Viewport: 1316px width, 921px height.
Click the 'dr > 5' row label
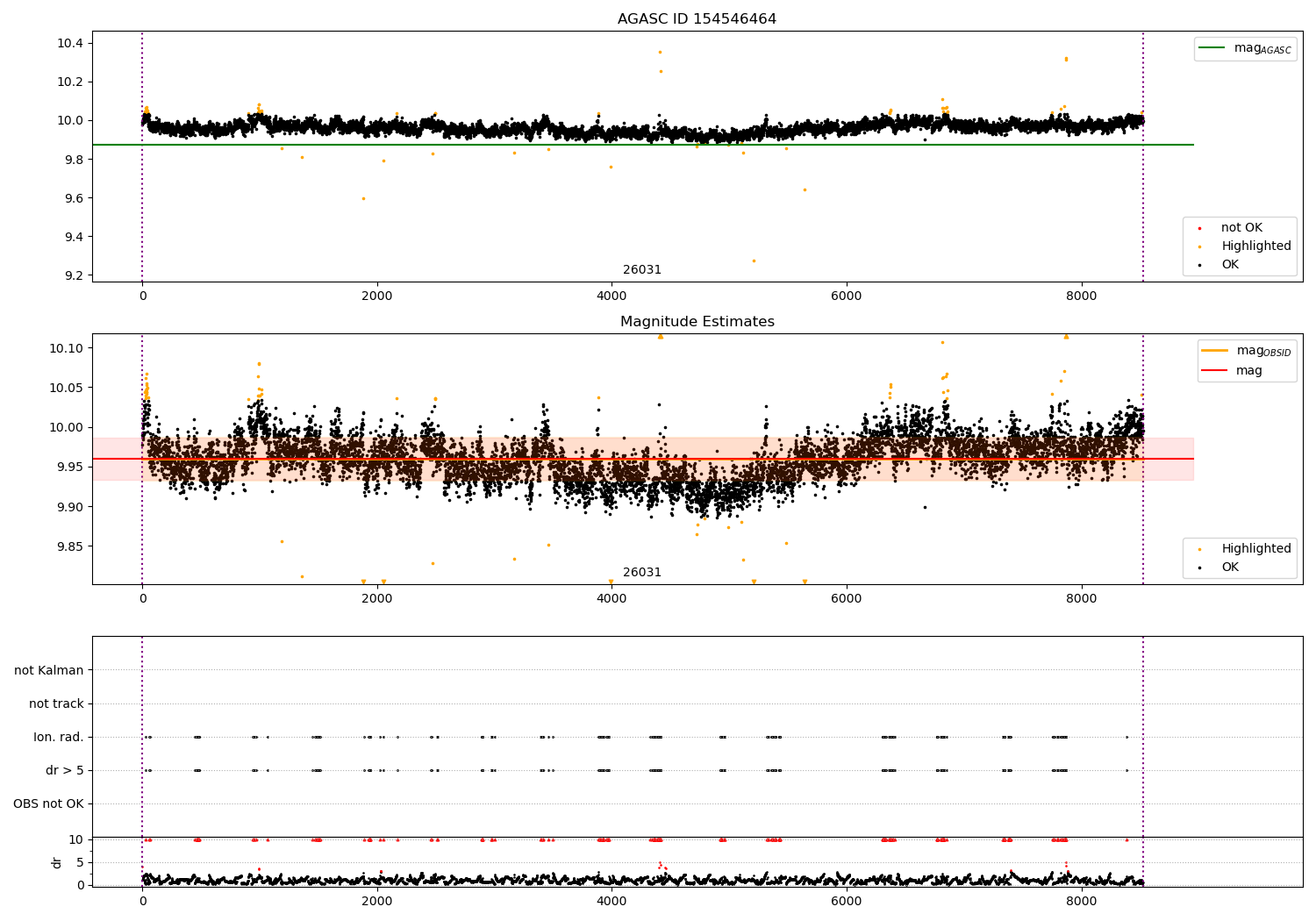(x=65, y=770)
